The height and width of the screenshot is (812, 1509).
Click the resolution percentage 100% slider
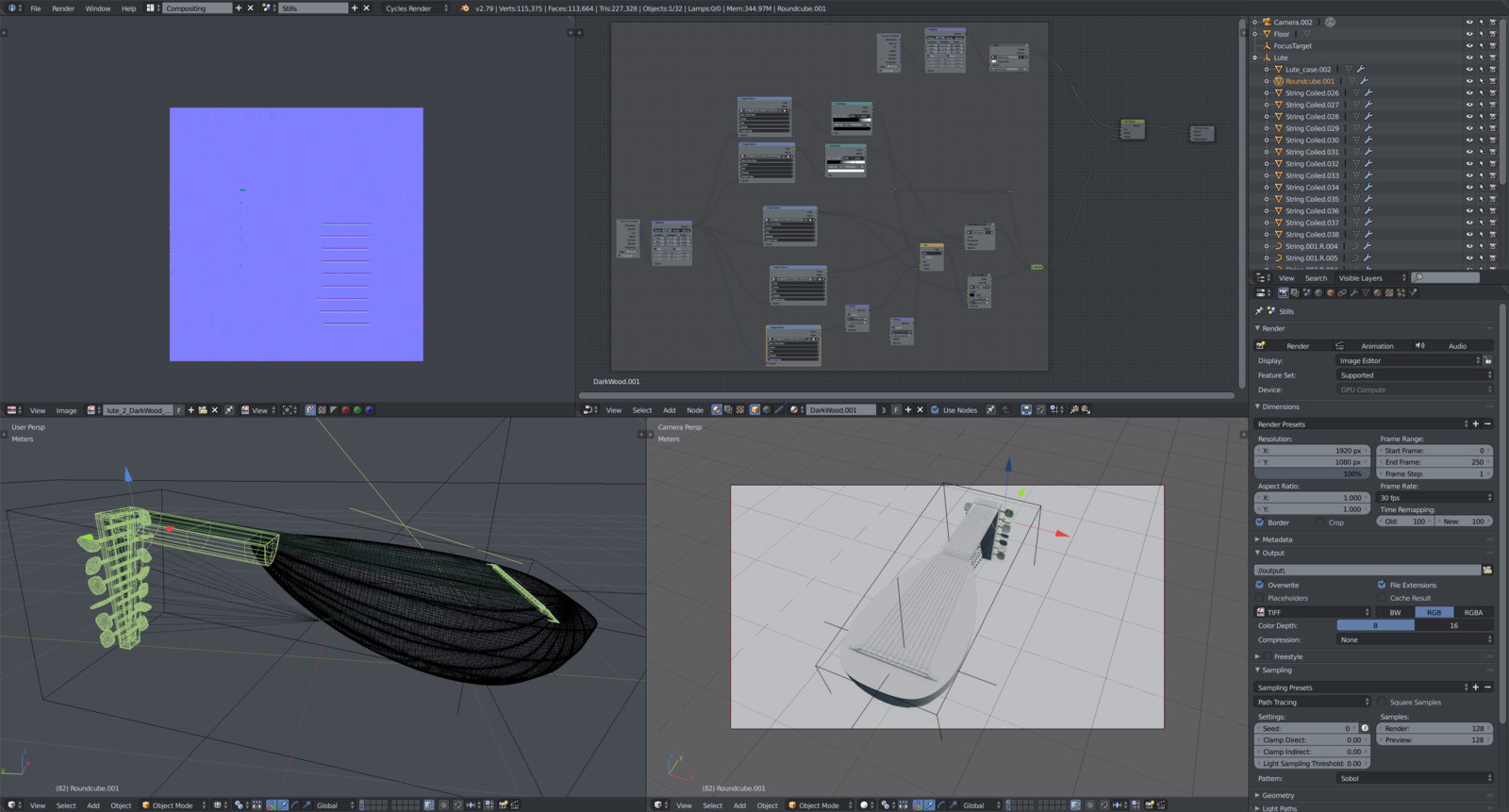1311,473
